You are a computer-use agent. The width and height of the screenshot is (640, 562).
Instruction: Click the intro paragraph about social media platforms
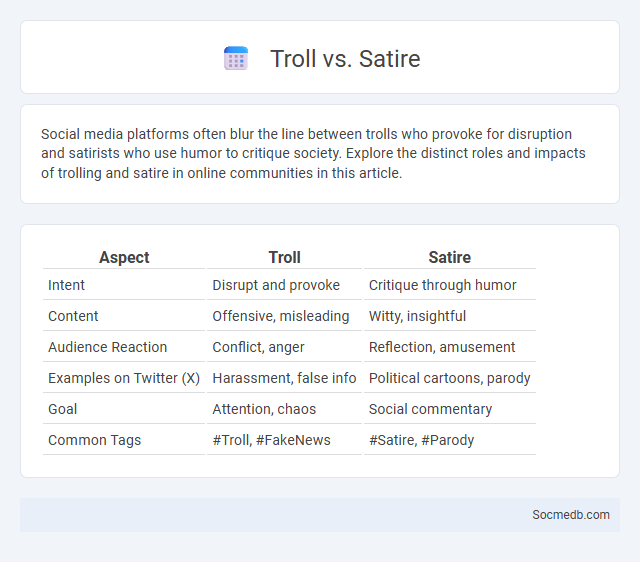pyautogui.click(x=313, y=153)
